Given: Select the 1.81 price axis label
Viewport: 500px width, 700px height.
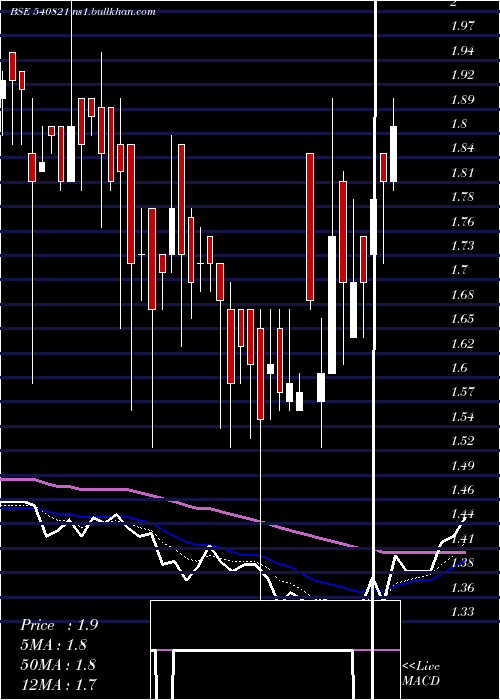Looking at the screenshot, I should pyautogui.click(x=462, y=173).
